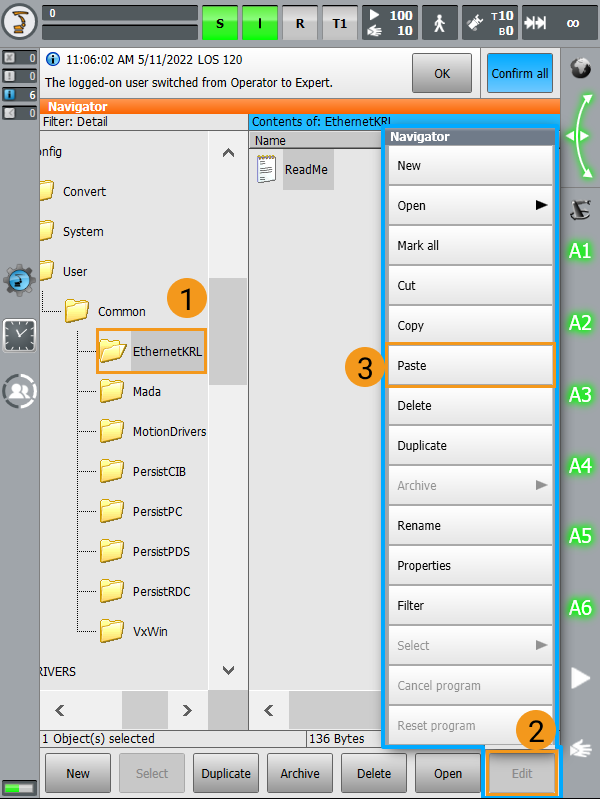Select the PersistCIB folder
The height and width of the screenshot is (799, 600).
click(x=143, y=471)
